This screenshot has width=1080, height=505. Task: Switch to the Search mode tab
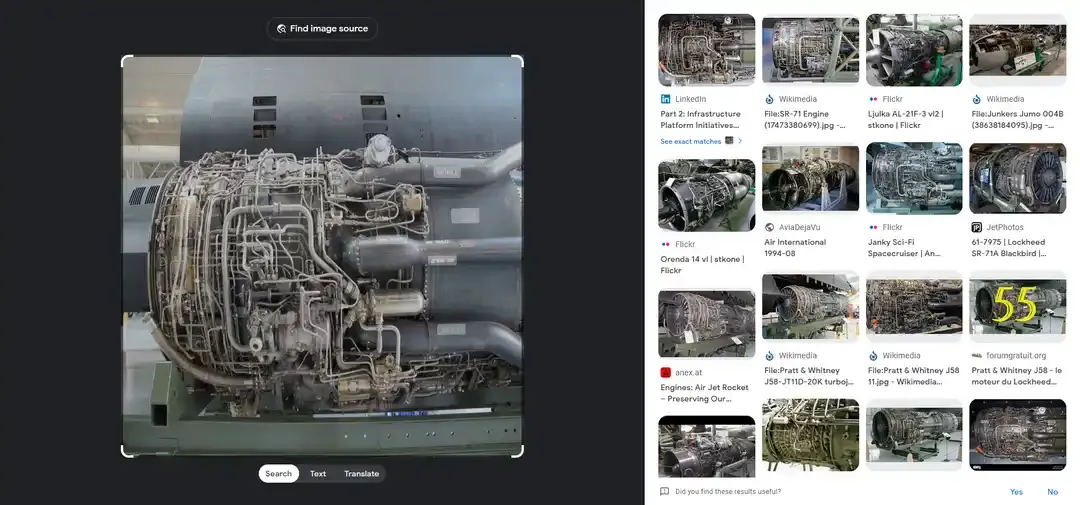[x=279, y=474]
